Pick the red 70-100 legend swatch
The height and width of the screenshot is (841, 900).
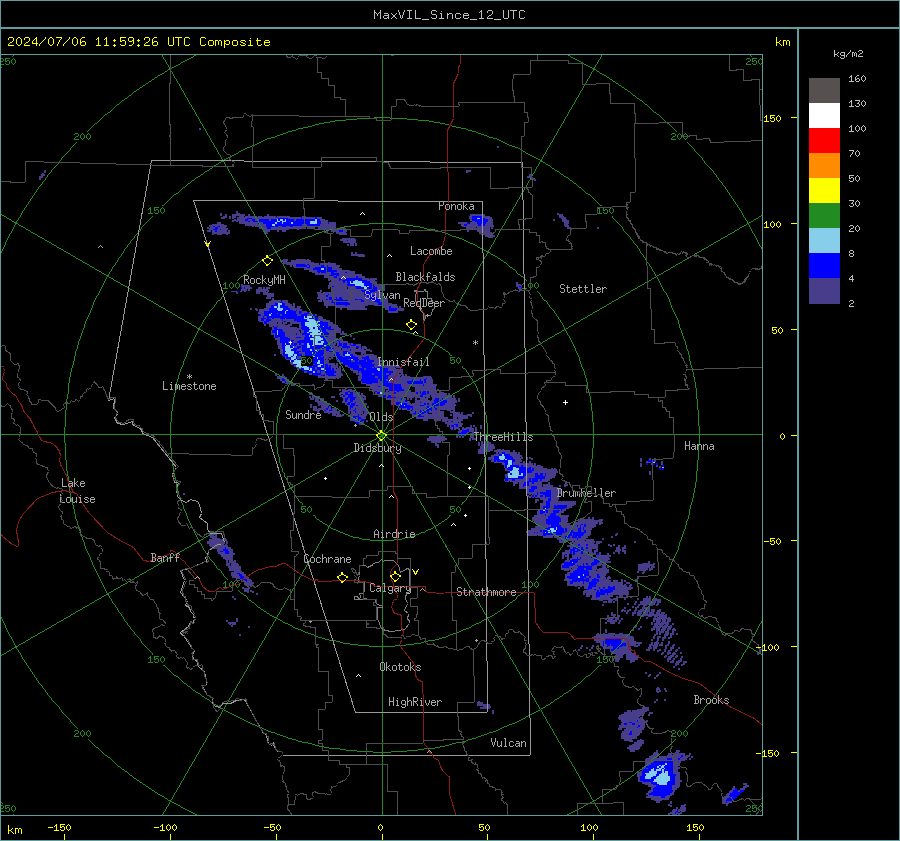point(824,141)
